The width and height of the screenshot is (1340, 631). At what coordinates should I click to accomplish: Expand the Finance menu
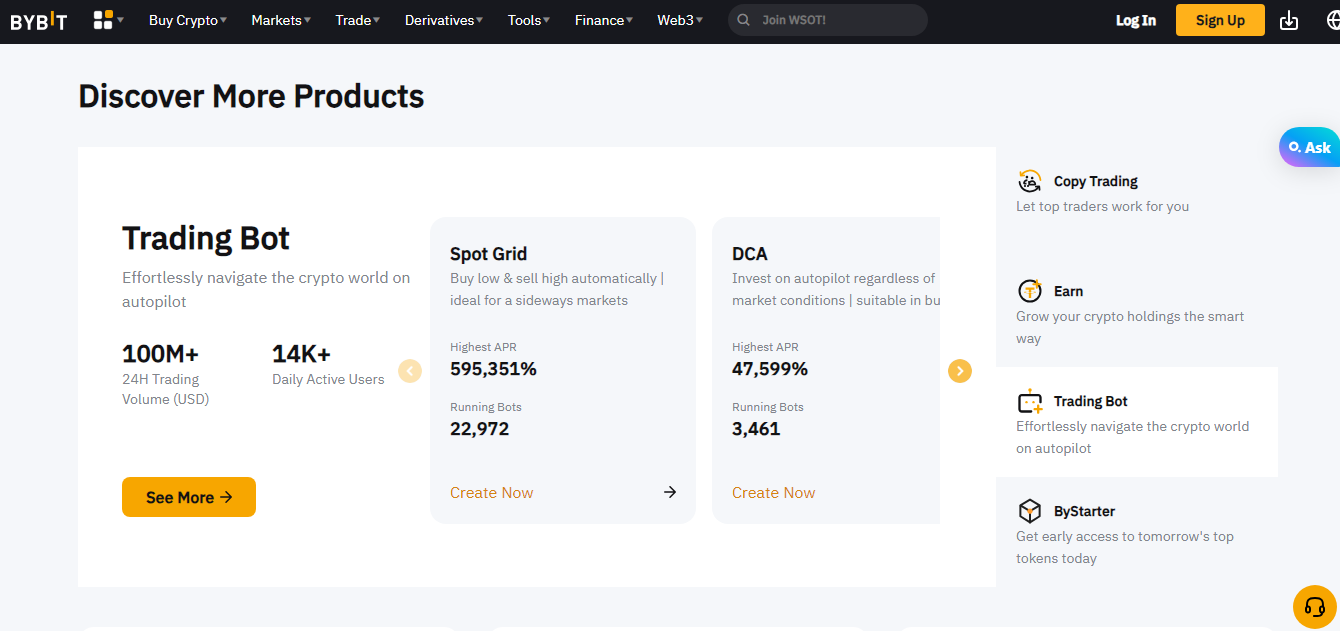tap(604, 20)
